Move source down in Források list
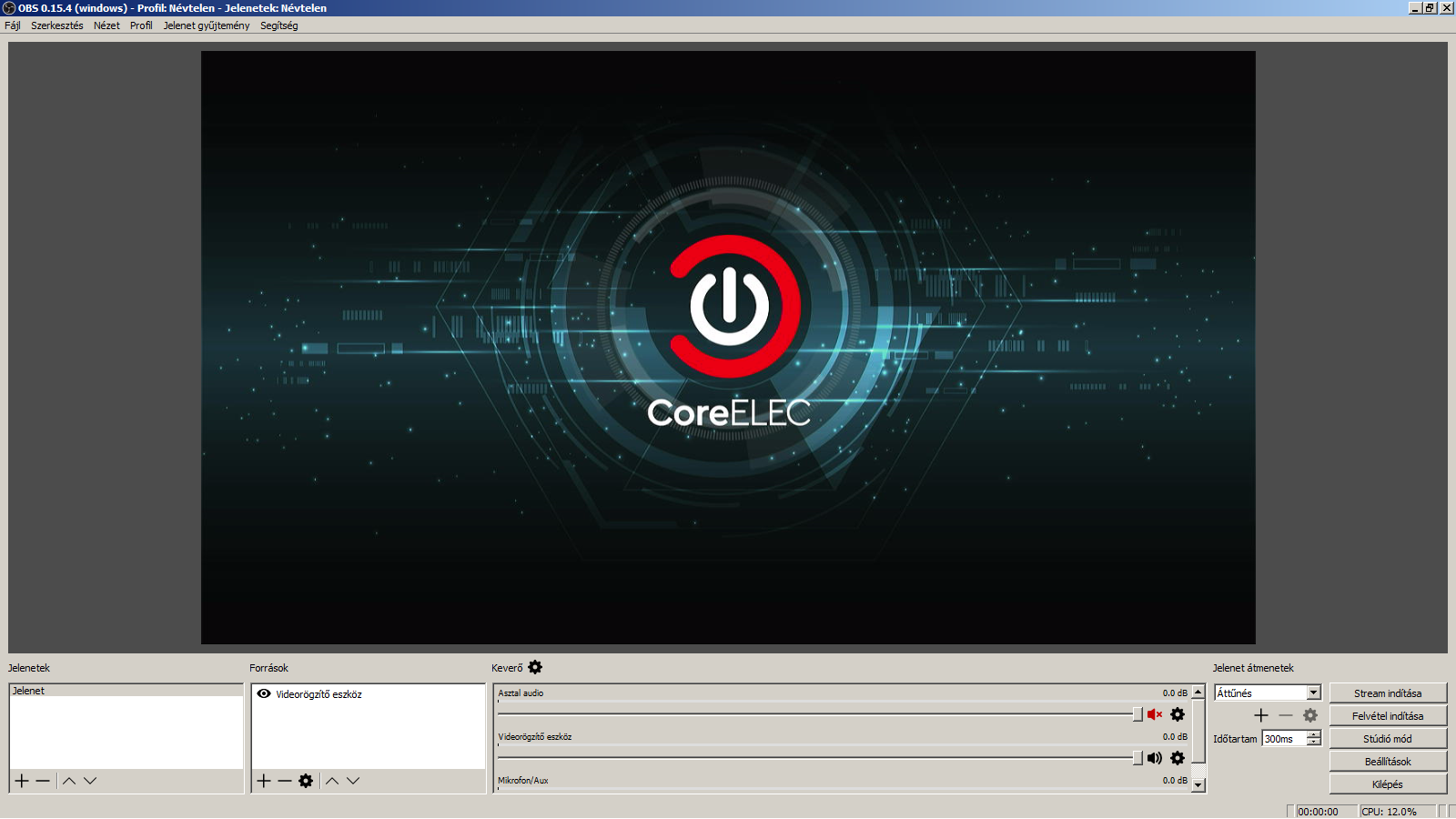Screen dimensions: 1456x819 point(353,781)
